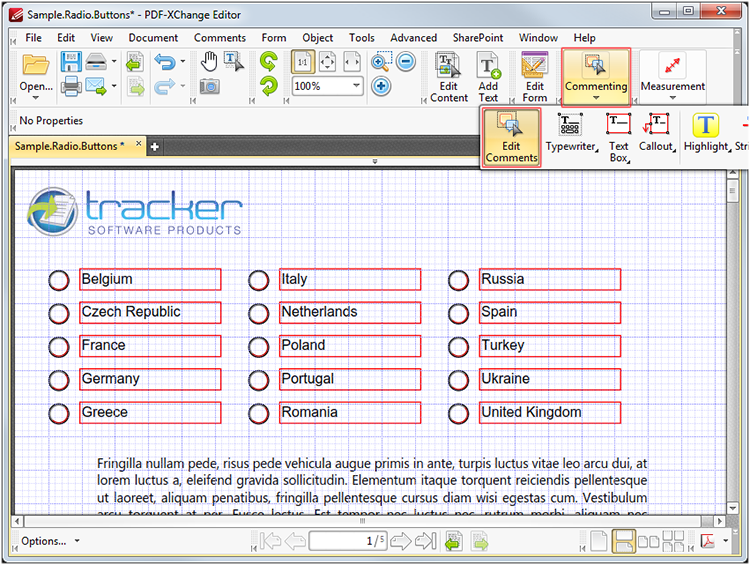Expand the Measurement toolbar dropdown
Image resolution: width=750 pixels, height=565 pixels.
click(x=673, y=98)
